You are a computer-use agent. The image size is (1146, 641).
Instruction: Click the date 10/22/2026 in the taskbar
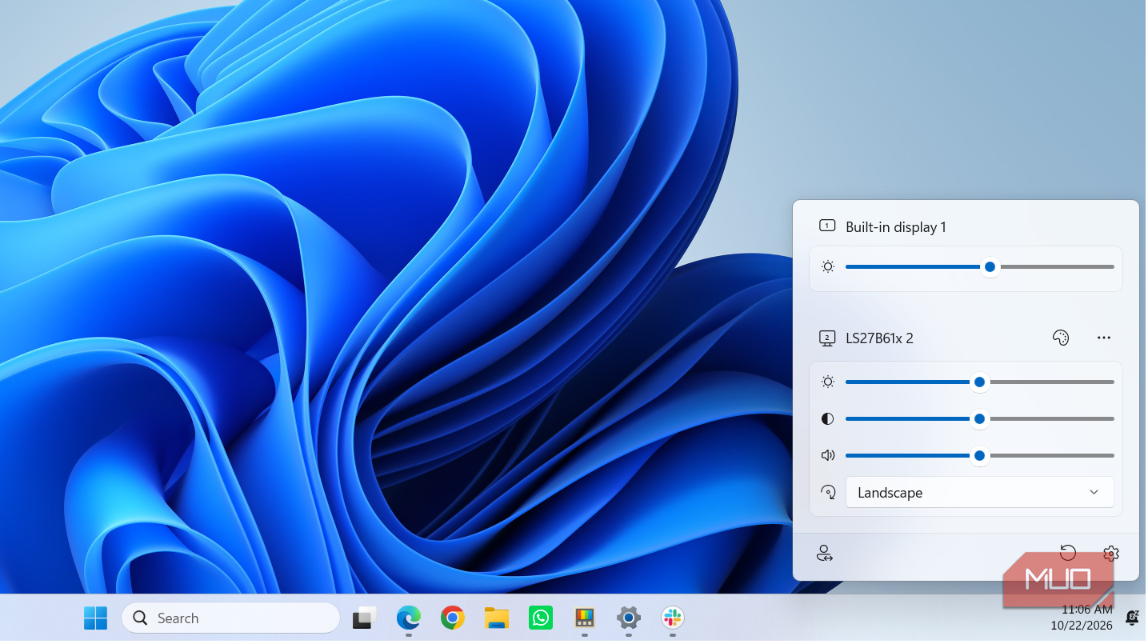1081,626
